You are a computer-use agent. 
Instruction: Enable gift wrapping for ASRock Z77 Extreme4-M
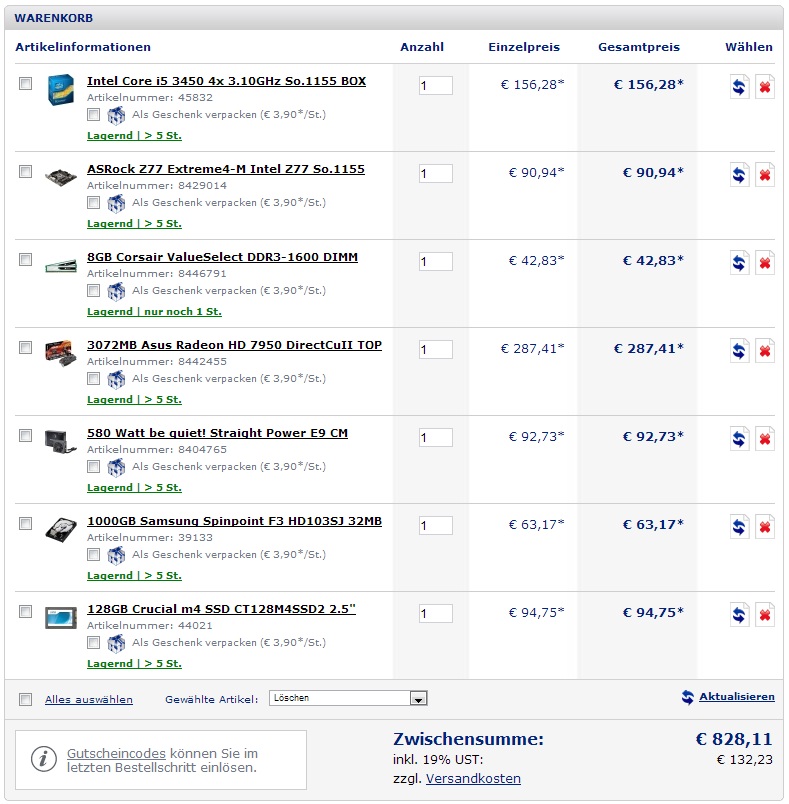click(x=93, y=203)
